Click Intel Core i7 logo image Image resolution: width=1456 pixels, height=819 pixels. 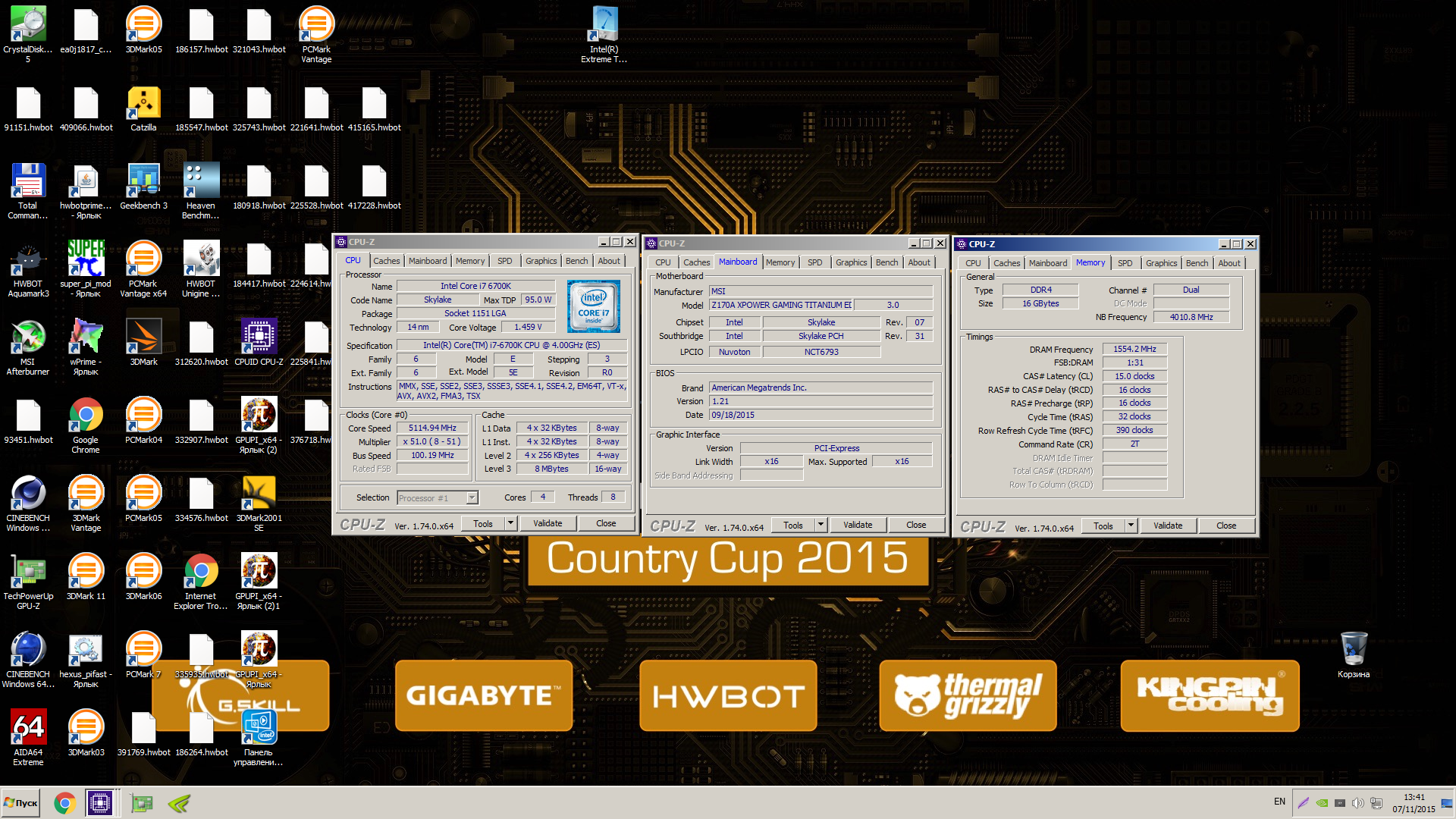coord(594,306)
